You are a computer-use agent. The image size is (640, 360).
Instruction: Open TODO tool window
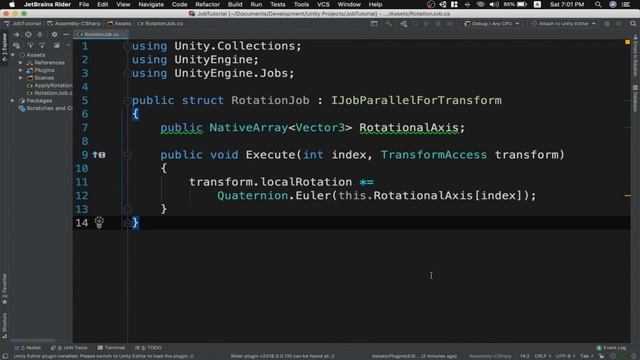point(148,348)
